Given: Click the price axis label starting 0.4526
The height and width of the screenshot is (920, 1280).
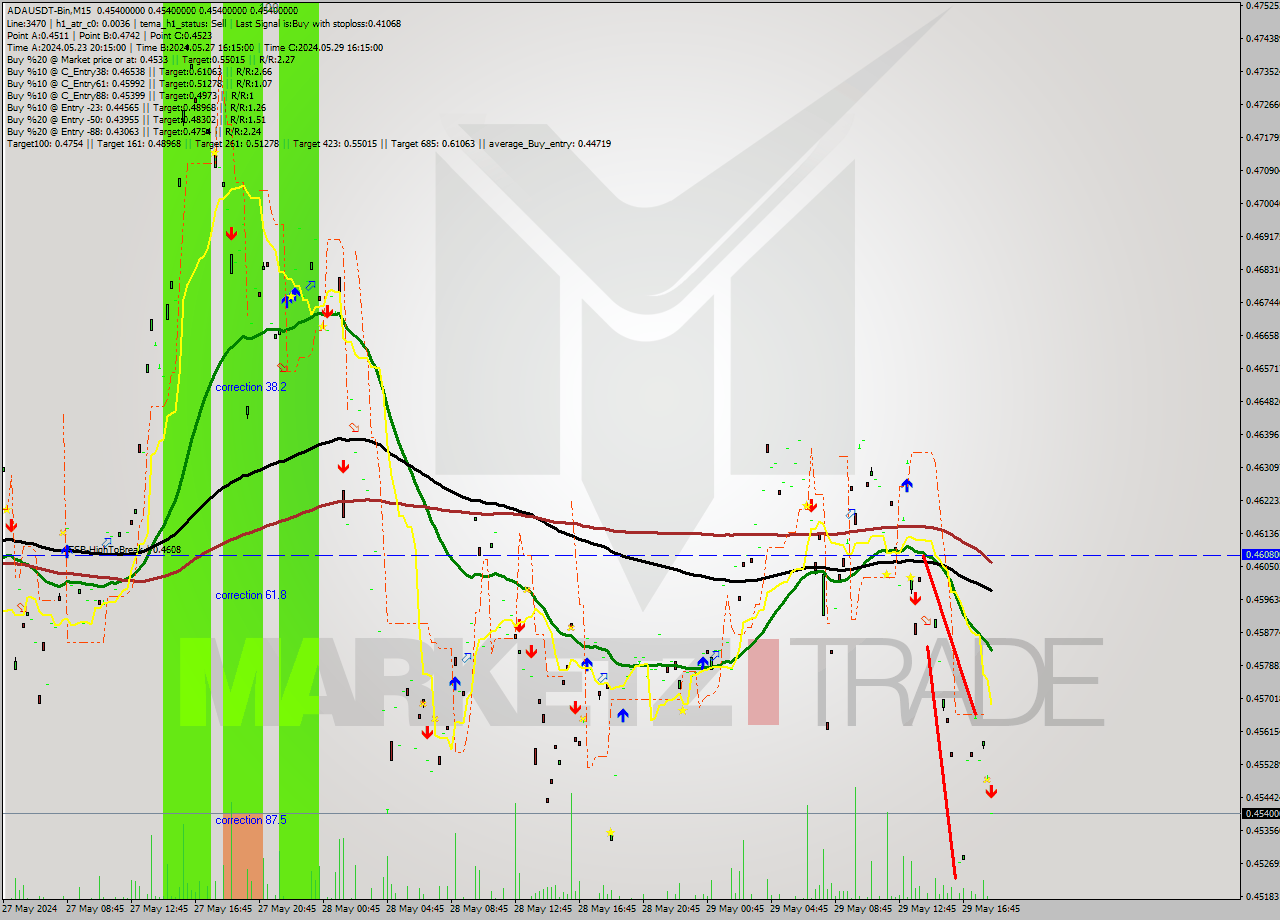Looking at the screenshot, I should click(1261, 863).
